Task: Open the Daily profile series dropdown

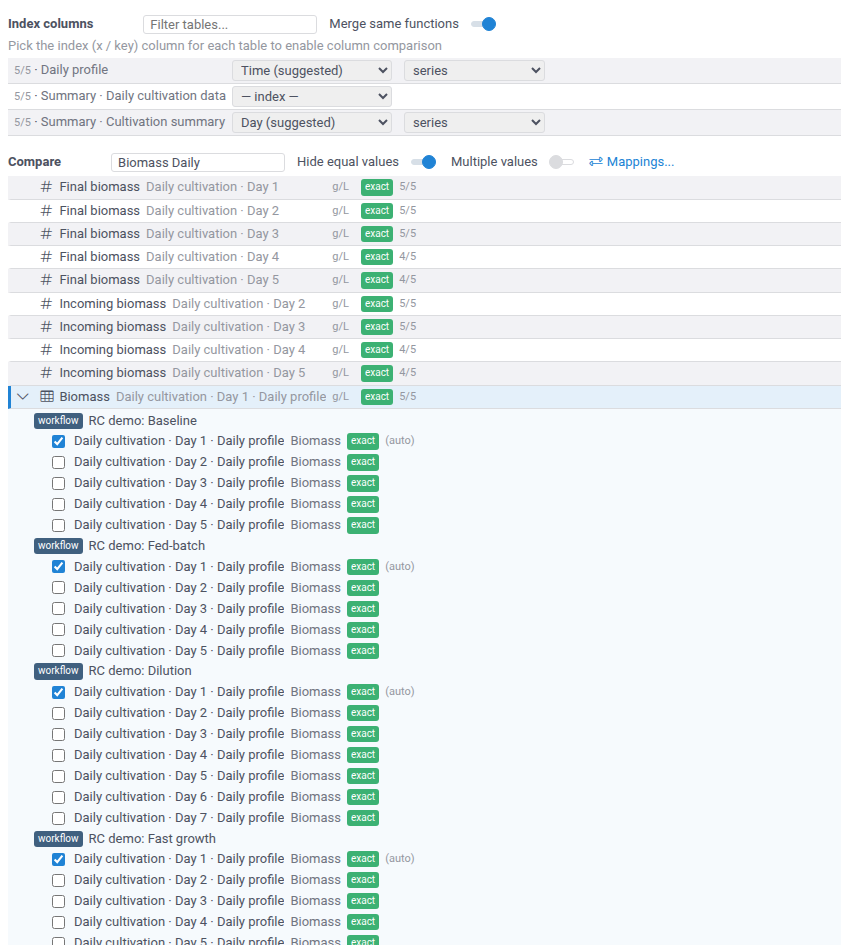Action: click(474, 71)
